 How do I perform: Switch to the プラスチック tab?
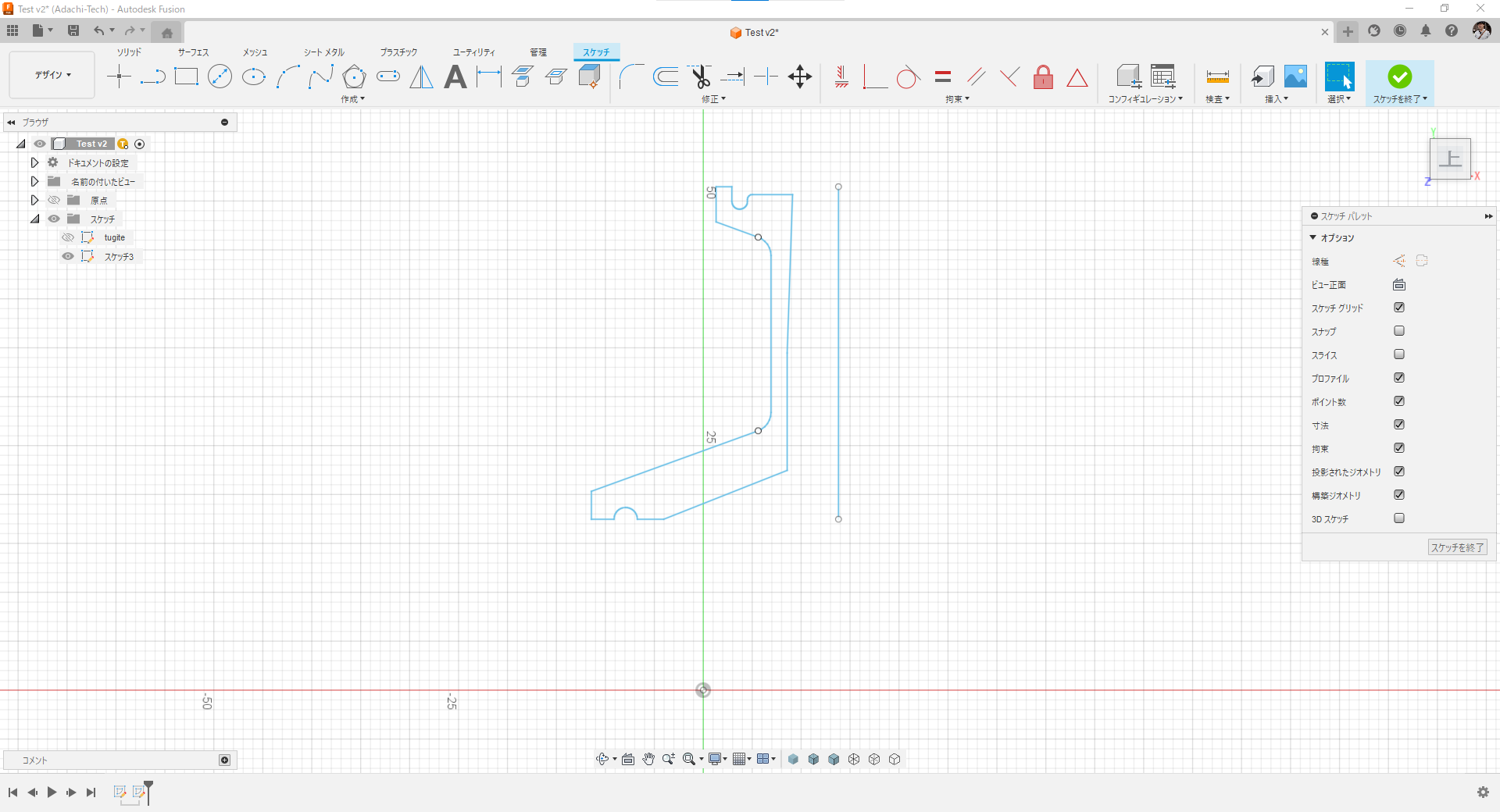398,52
